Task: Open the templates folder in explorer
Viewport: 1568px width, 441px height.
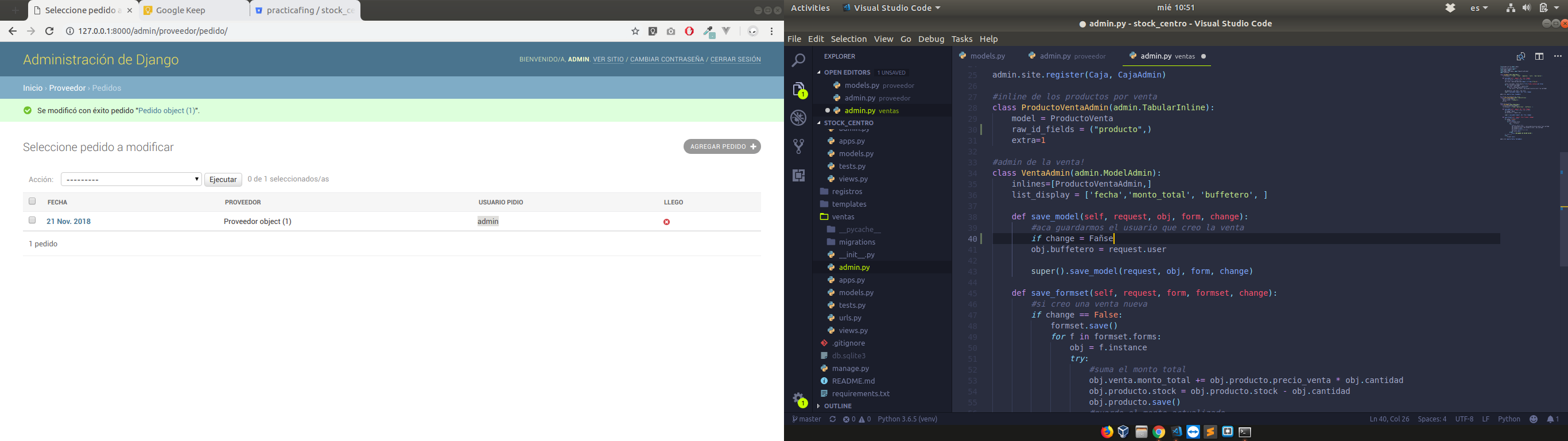Action: click(848, 204)
